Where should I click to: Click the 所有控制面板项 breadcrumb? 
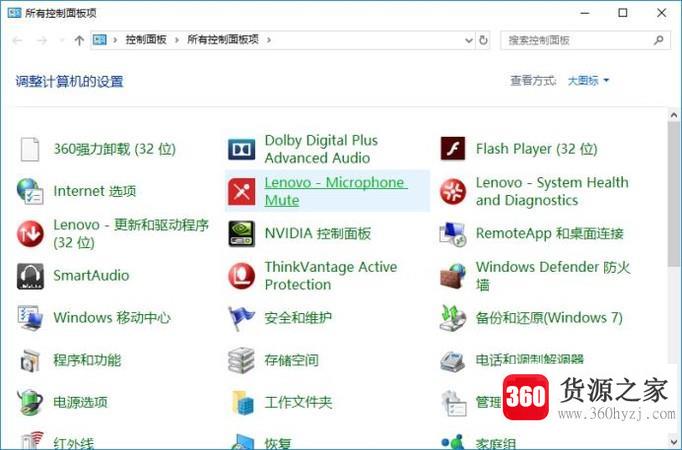(x=223, y=40)
